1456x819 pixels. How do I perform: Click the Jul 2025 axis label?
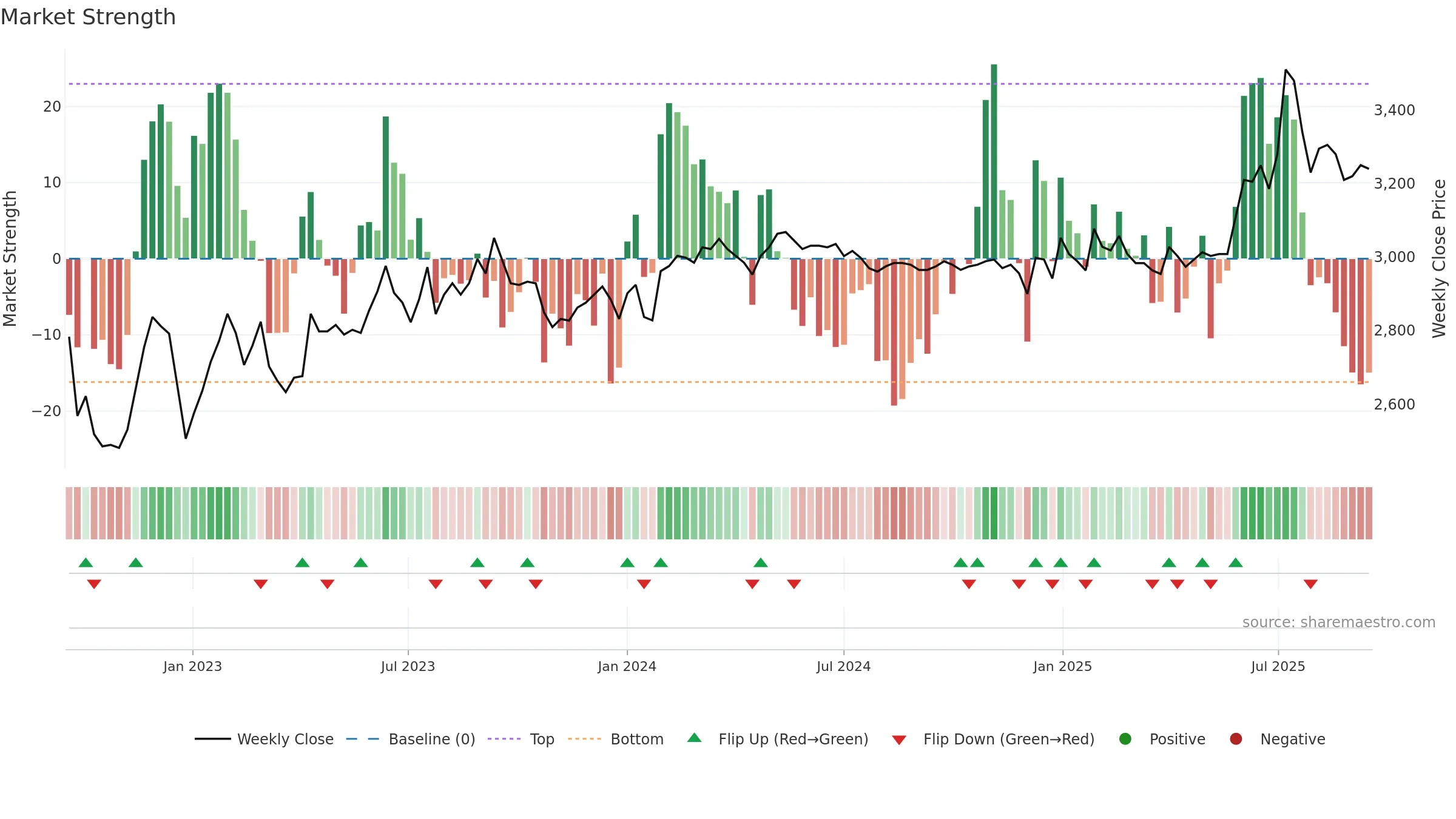[x=1278, y=667]
